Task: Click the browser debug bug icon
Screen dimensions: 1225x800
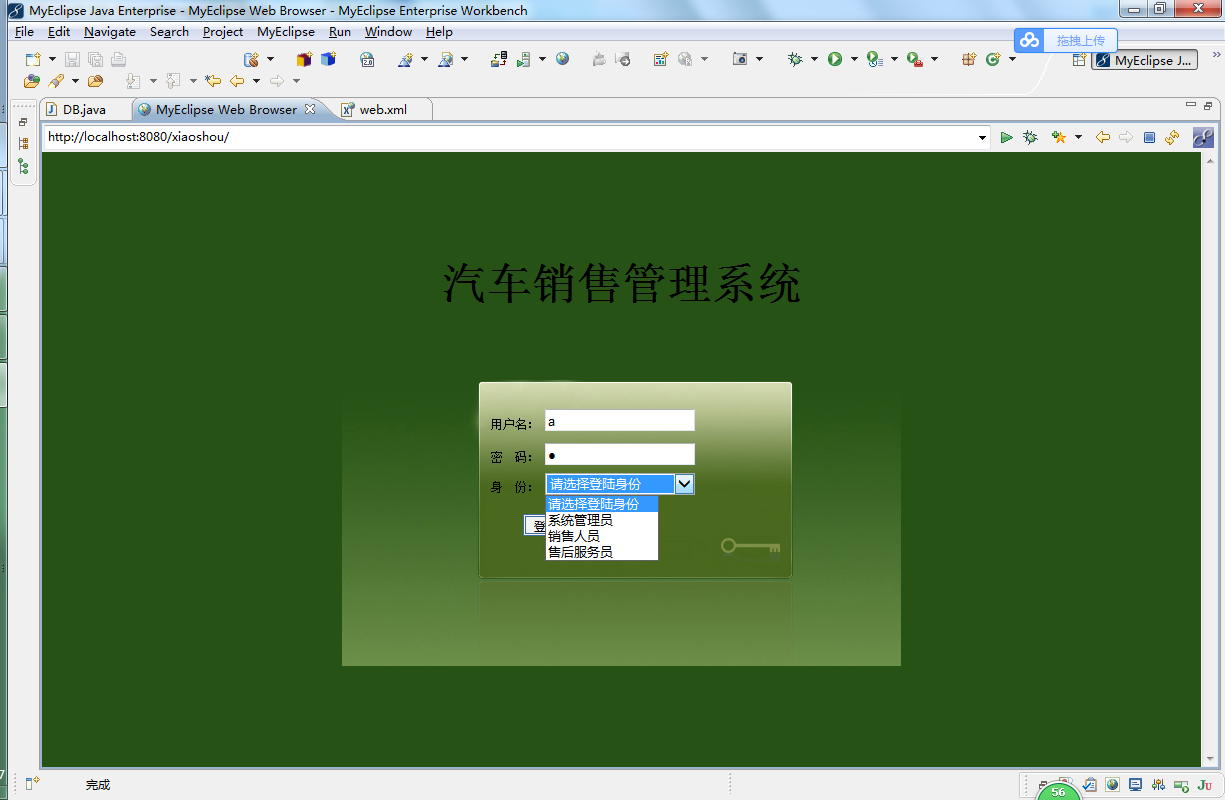Action: pyautogui.click(x=1030, y=137)
